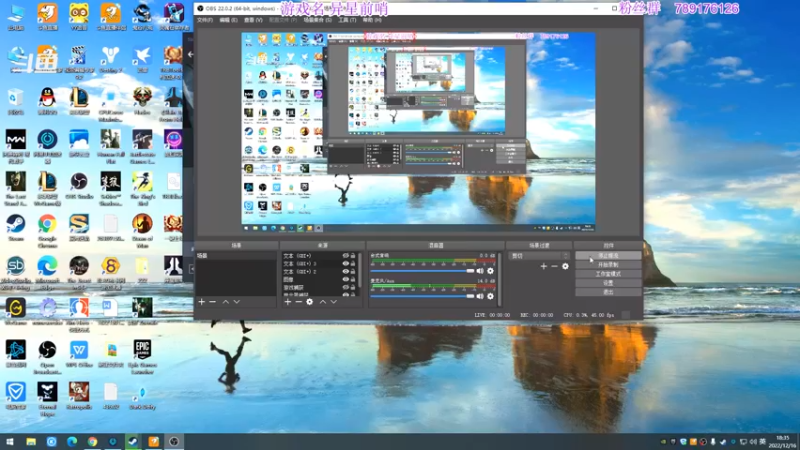Open the 查看(V) menu in OBS

[253, 20]
